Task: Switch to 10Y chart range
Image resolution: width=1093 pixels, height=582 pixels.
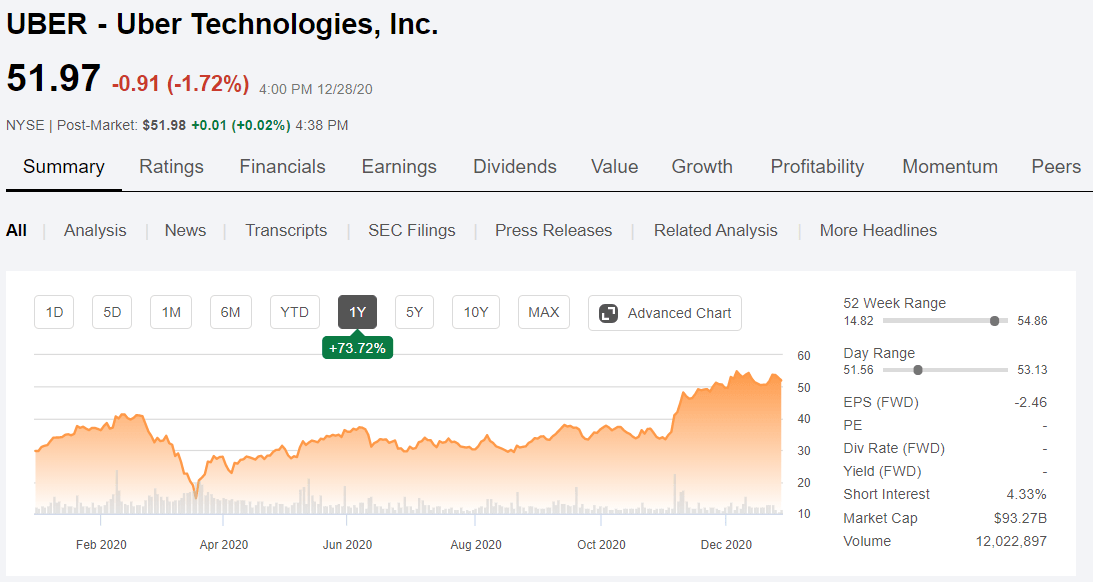Action: tap(476, 312)
